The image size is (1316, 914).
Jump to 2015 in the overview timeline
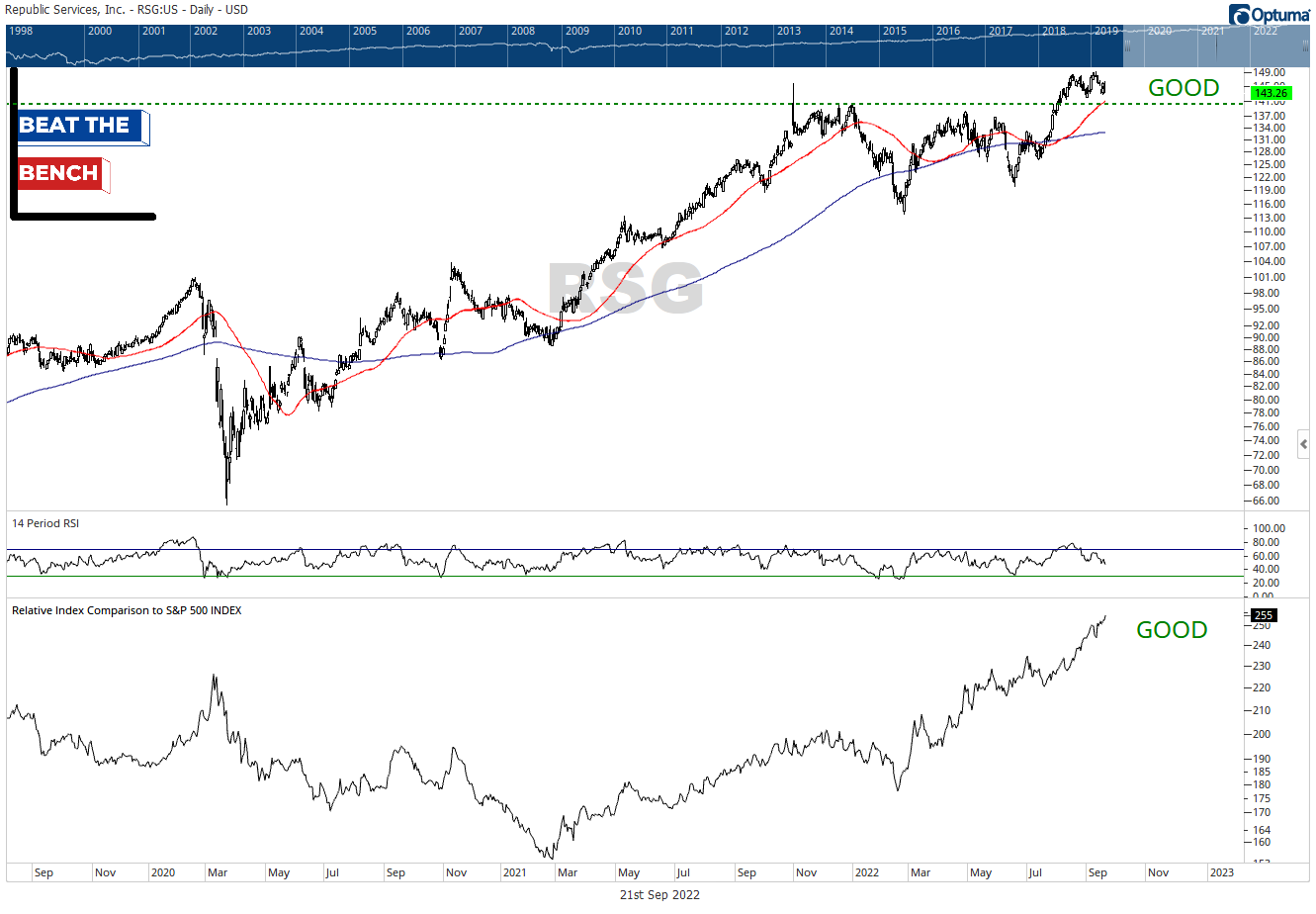tap(895, 31)
